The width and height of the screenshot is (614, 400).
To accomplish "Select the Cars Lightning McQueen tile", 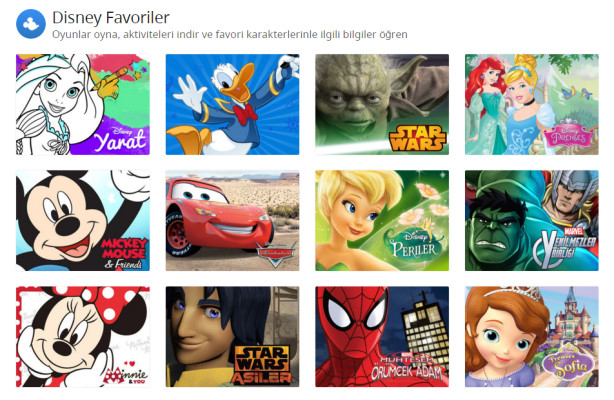I will click(232, 221).
